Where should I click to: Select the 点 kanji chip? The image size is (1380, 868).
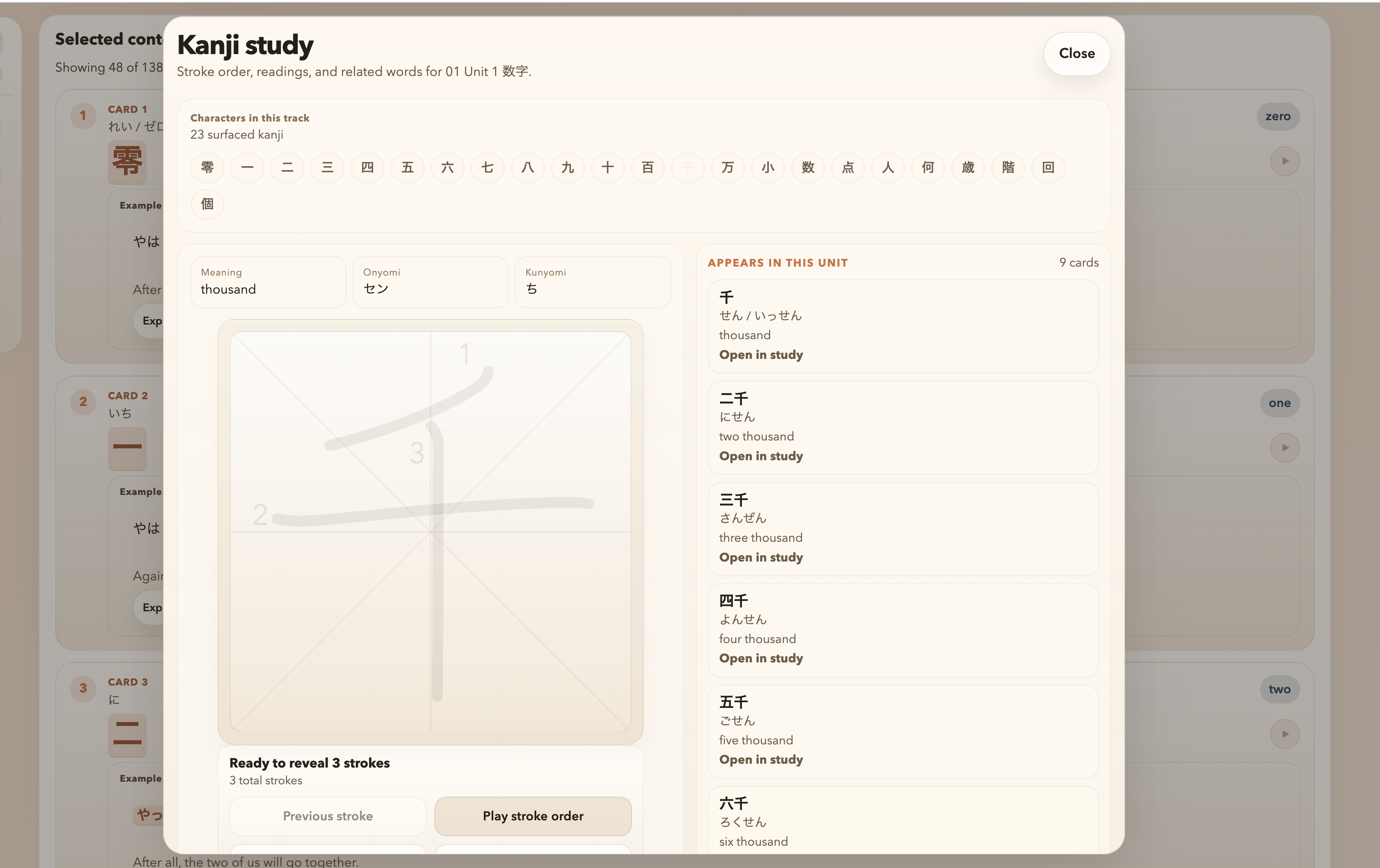pos(848,167)
